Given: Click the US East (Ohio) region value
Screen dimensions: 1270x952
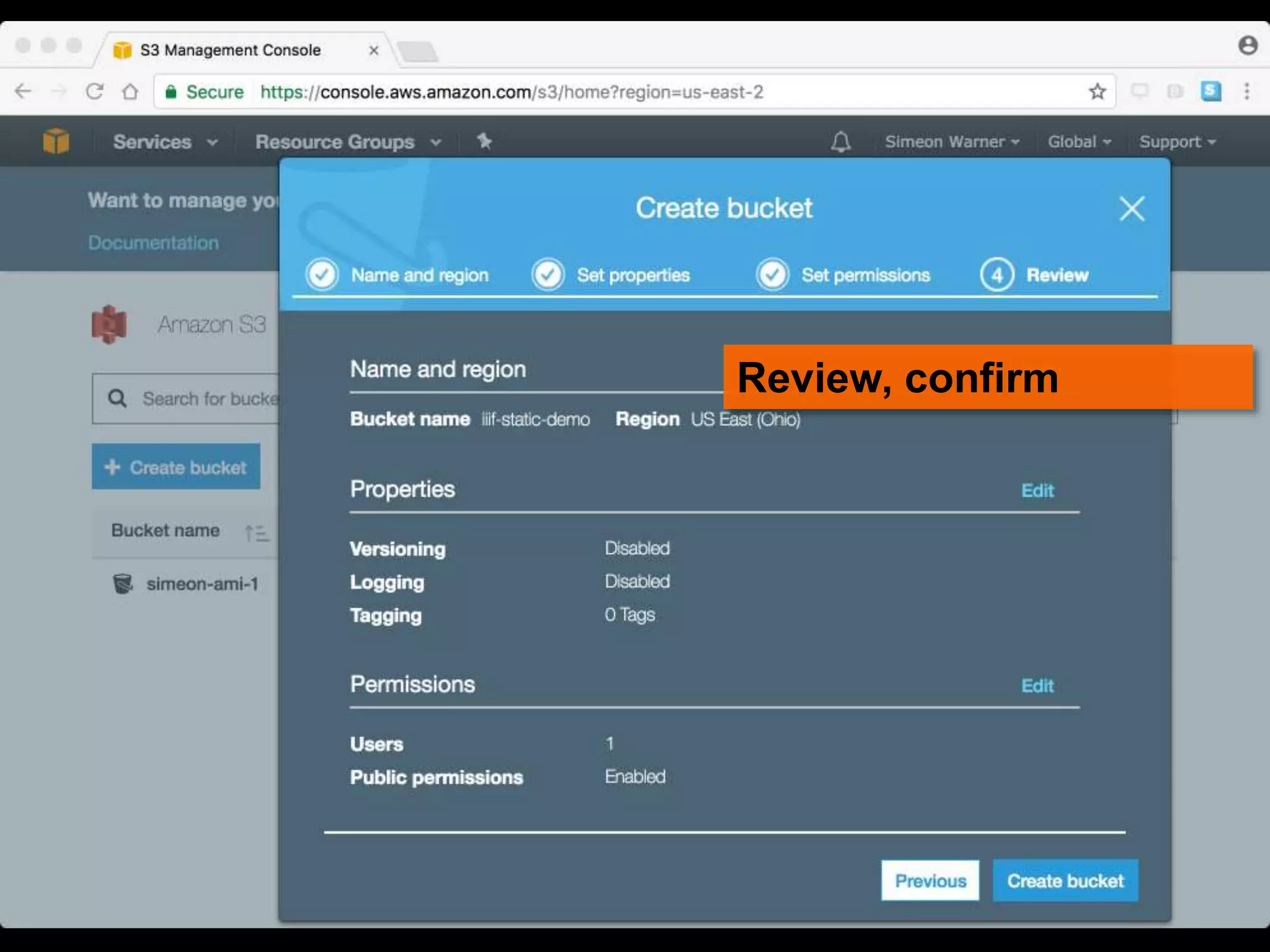Looking at the screenshot, I should [x=745, y=420].
